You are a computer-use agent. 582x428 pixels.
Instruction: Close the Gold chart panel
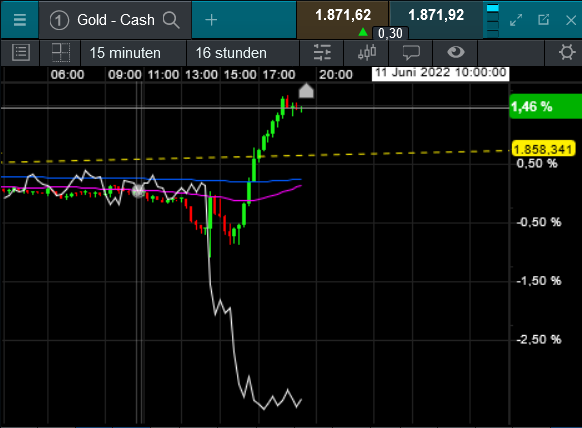pyautogui.click(x=571, y=20)
